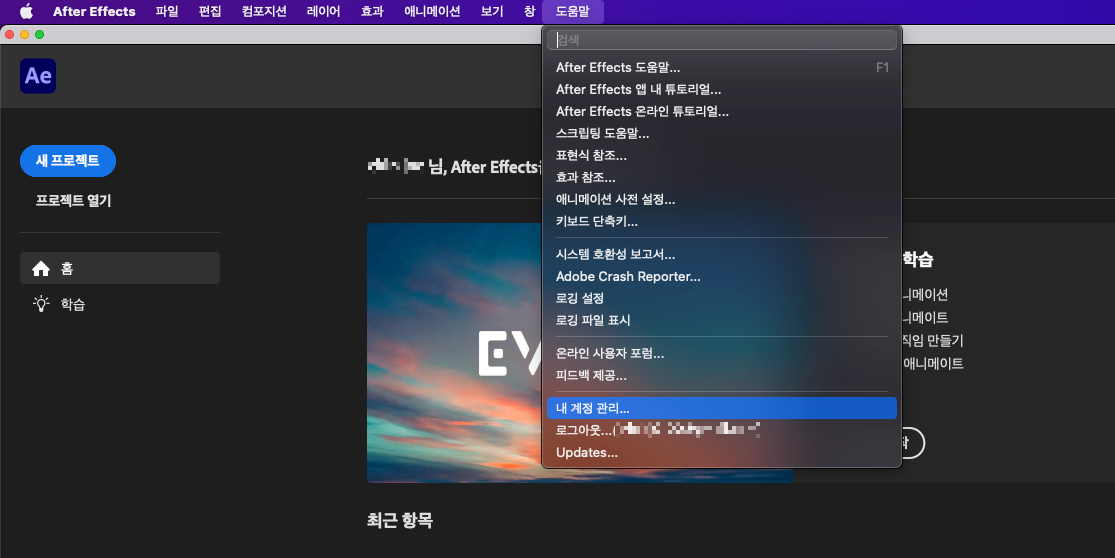Click the 학습 heading on the right
The image size is (1115, 558).
point(917,259)
